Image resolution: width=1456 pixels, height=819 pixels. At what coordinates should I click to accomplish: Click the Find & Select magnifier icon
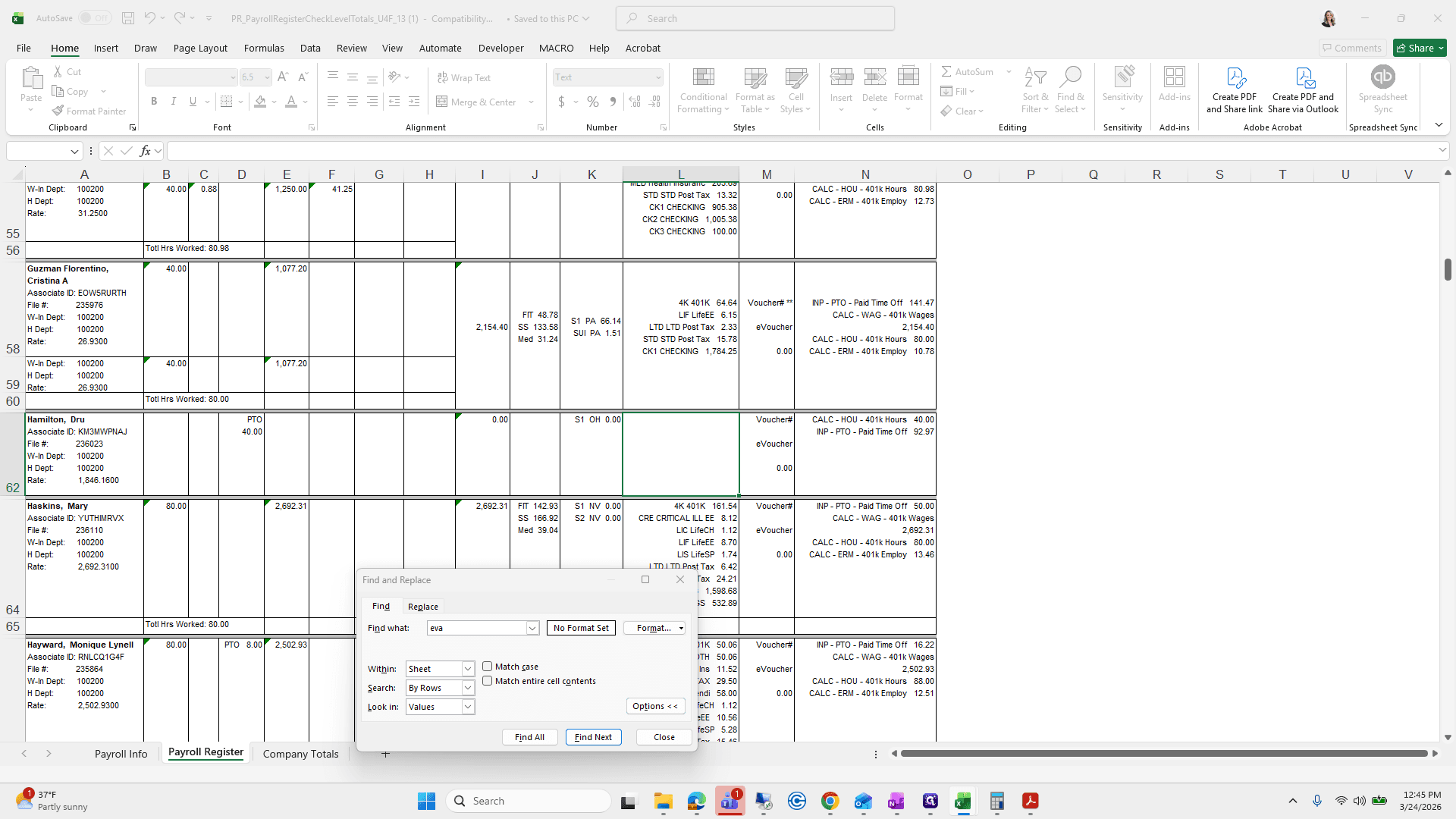coord(1070,77)
